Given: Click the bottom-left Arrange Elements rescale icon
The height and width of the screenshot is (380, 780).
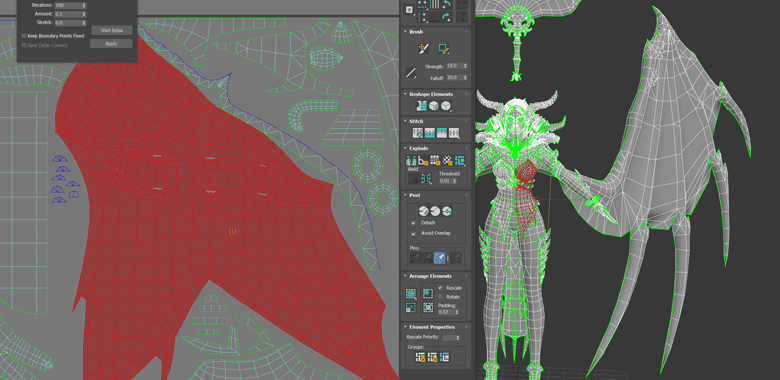Looking at the screenshot, I should coord(411,307).
